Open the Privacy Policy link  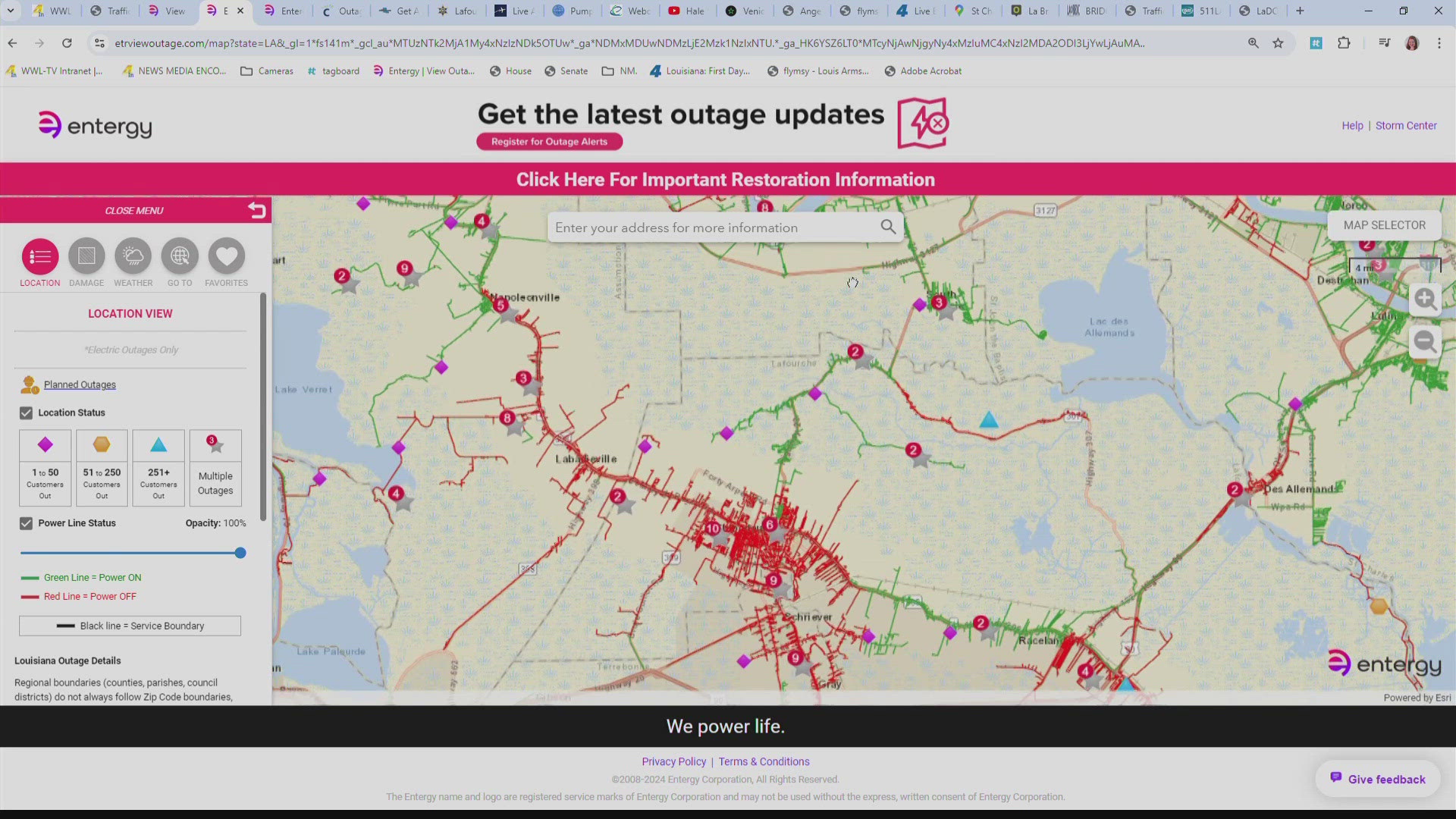pos(673,762)
